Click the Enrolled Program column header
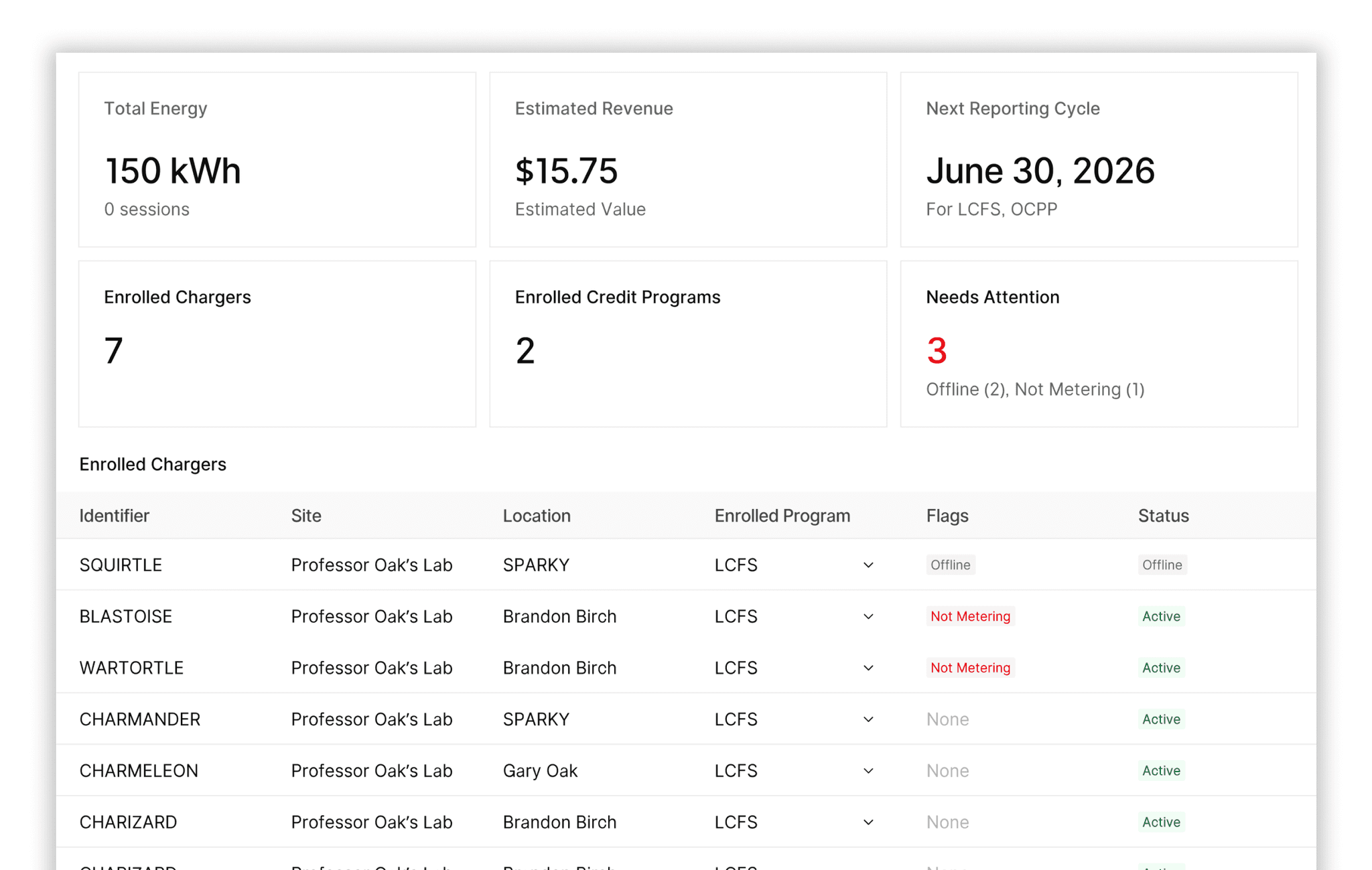This screenshot has width=1372, height=870. click(782, 516)
